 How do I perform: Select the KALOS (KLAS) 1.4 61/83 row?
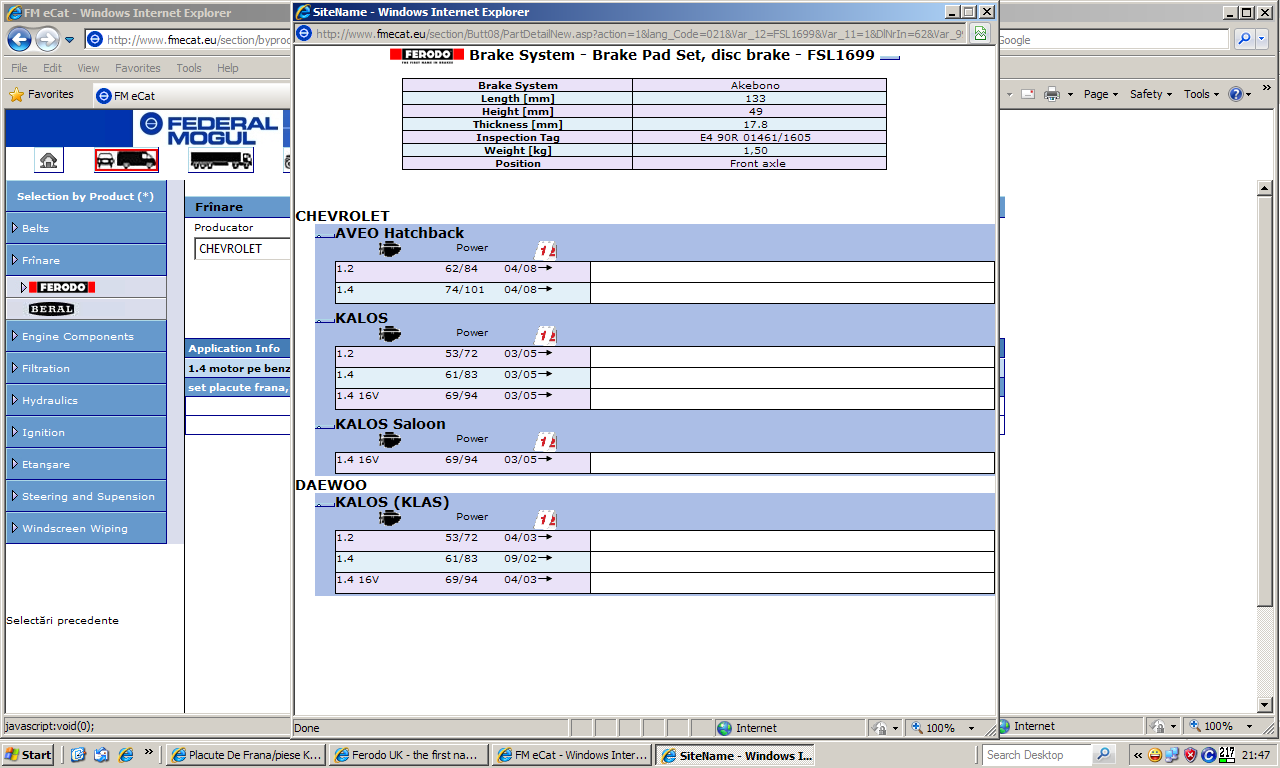click(x=665, y=562)
